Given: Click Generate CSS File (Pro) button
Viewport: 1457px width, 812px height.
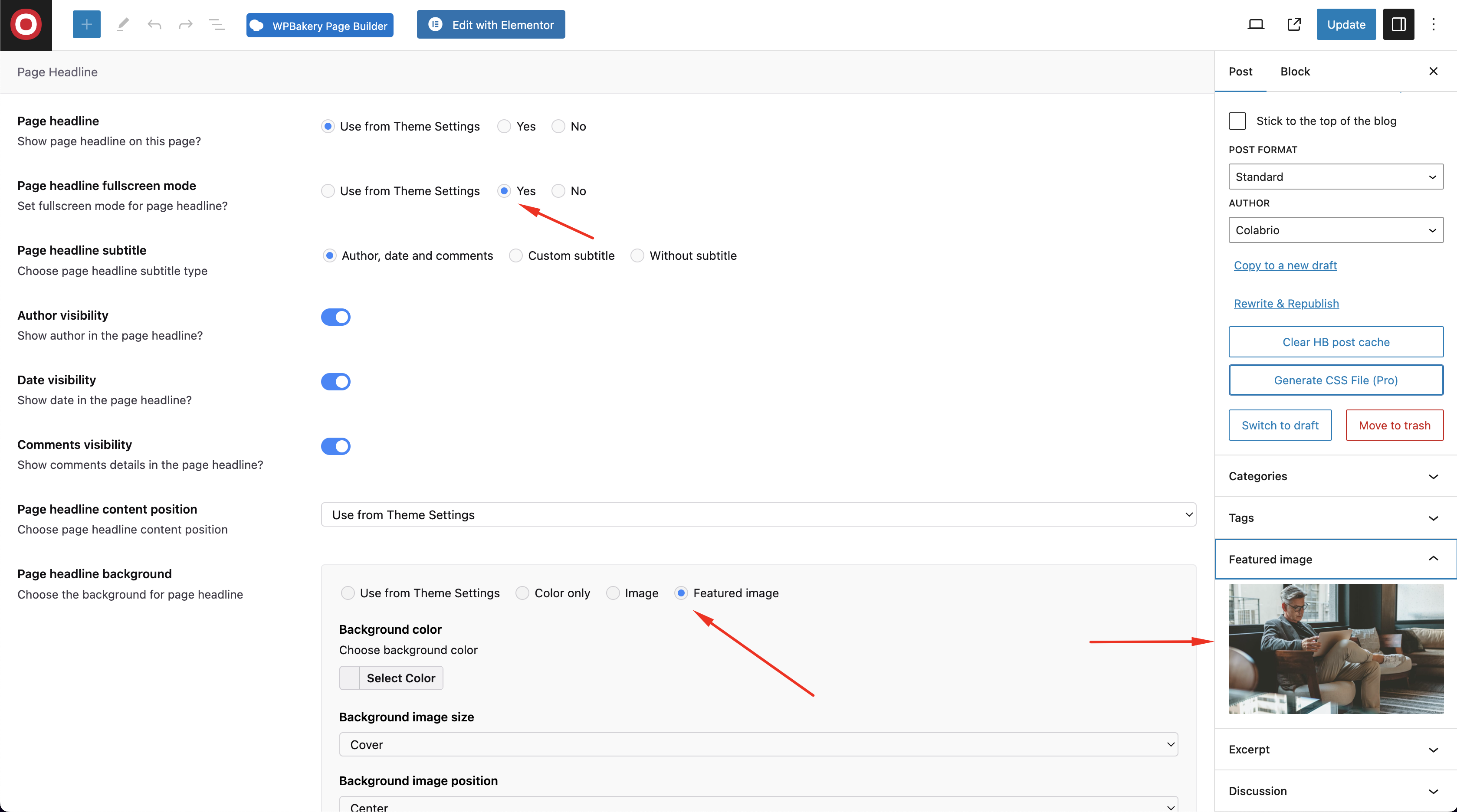Looking at the screenshot, I should point(1336,380).
